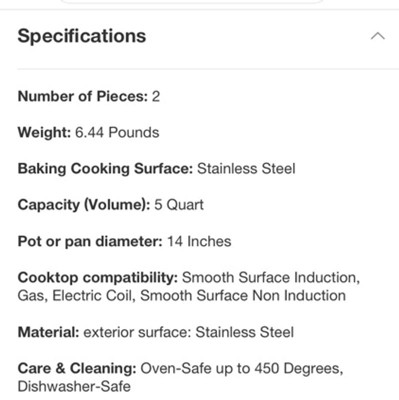Click Oven-Safe up to 450 Degrees text

tap(242, 369)
